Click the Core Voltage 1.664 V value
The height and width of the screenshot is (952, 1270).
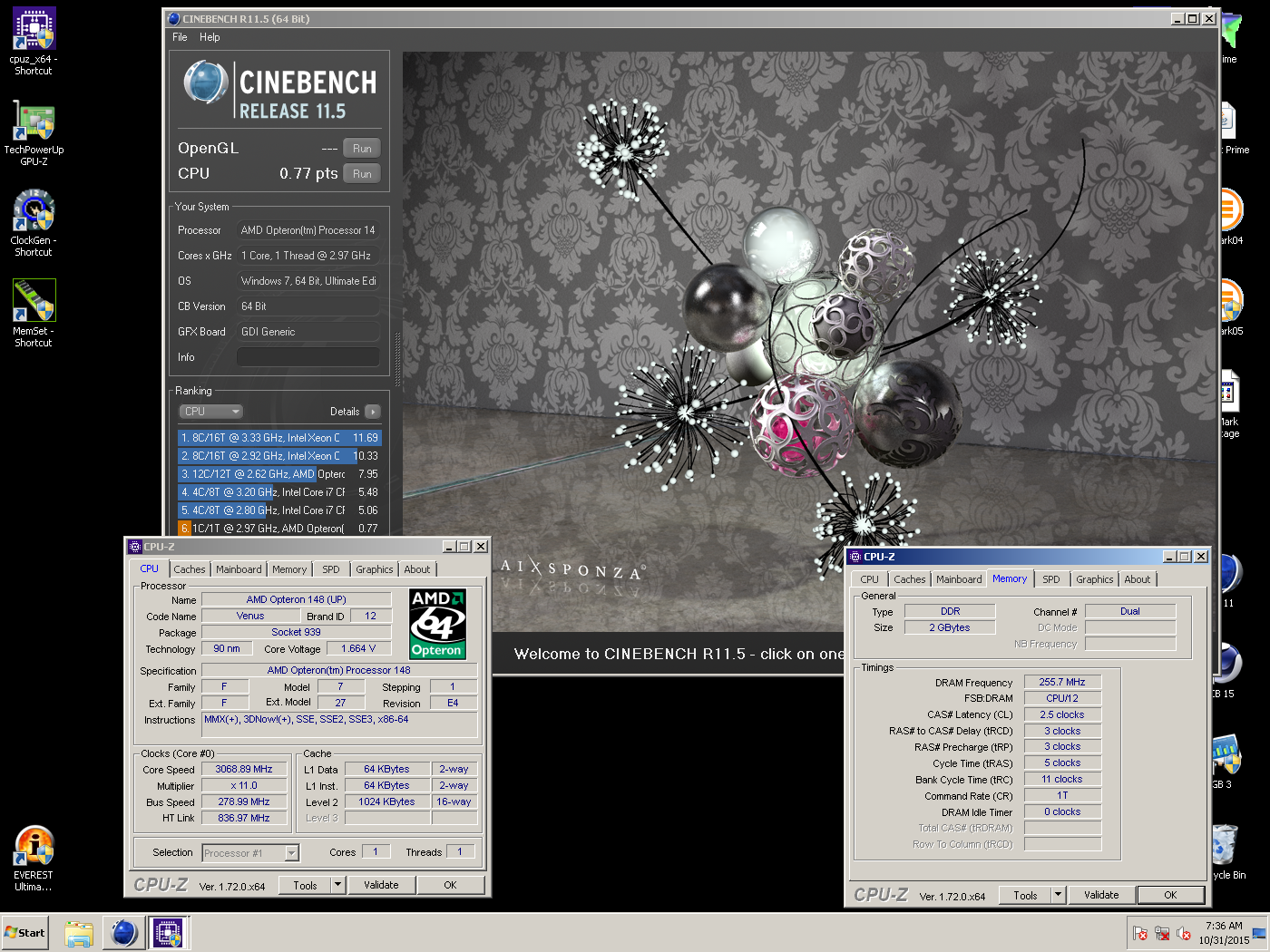[358, 648]
